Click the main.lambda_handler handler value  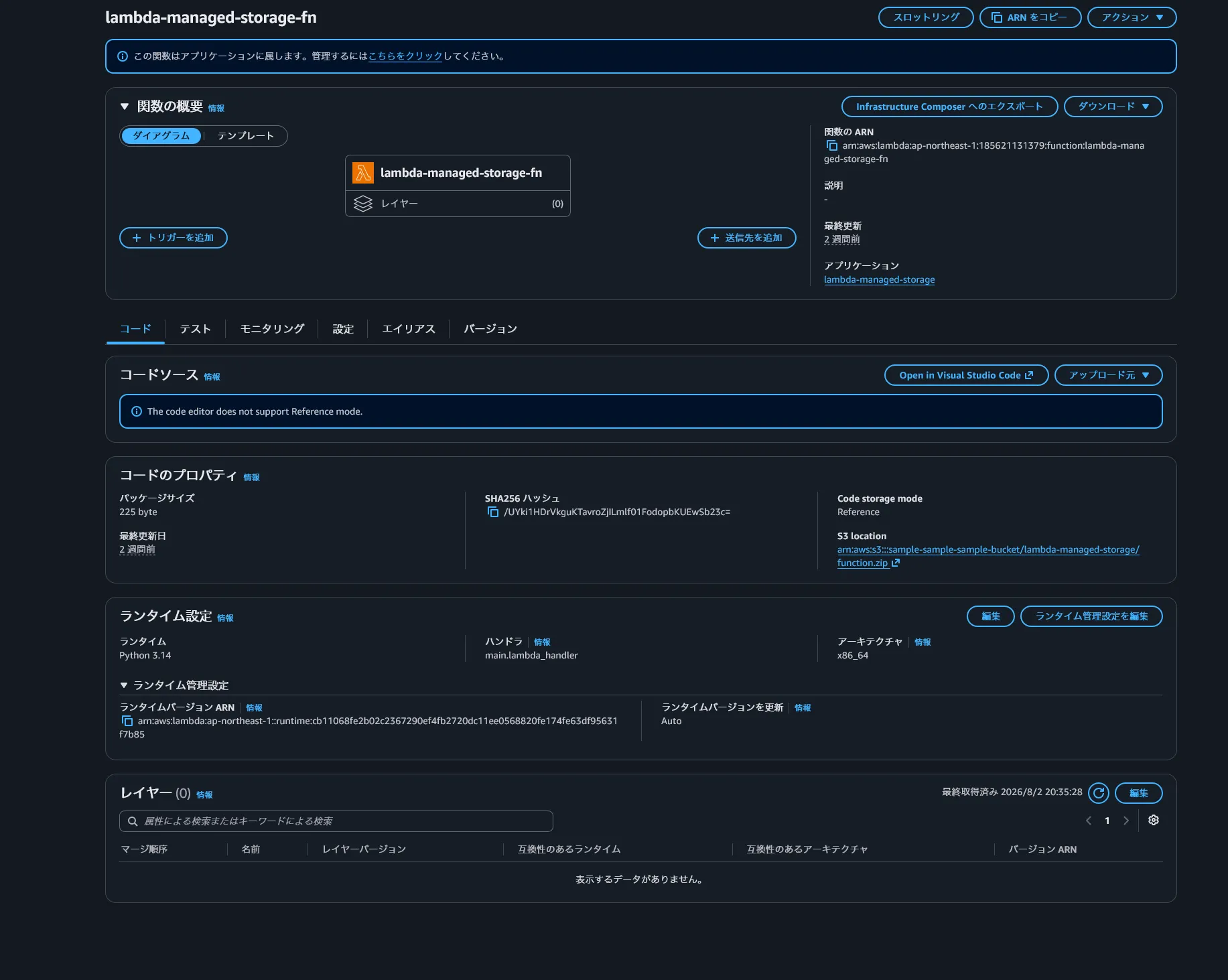click(x=531, y=656)
